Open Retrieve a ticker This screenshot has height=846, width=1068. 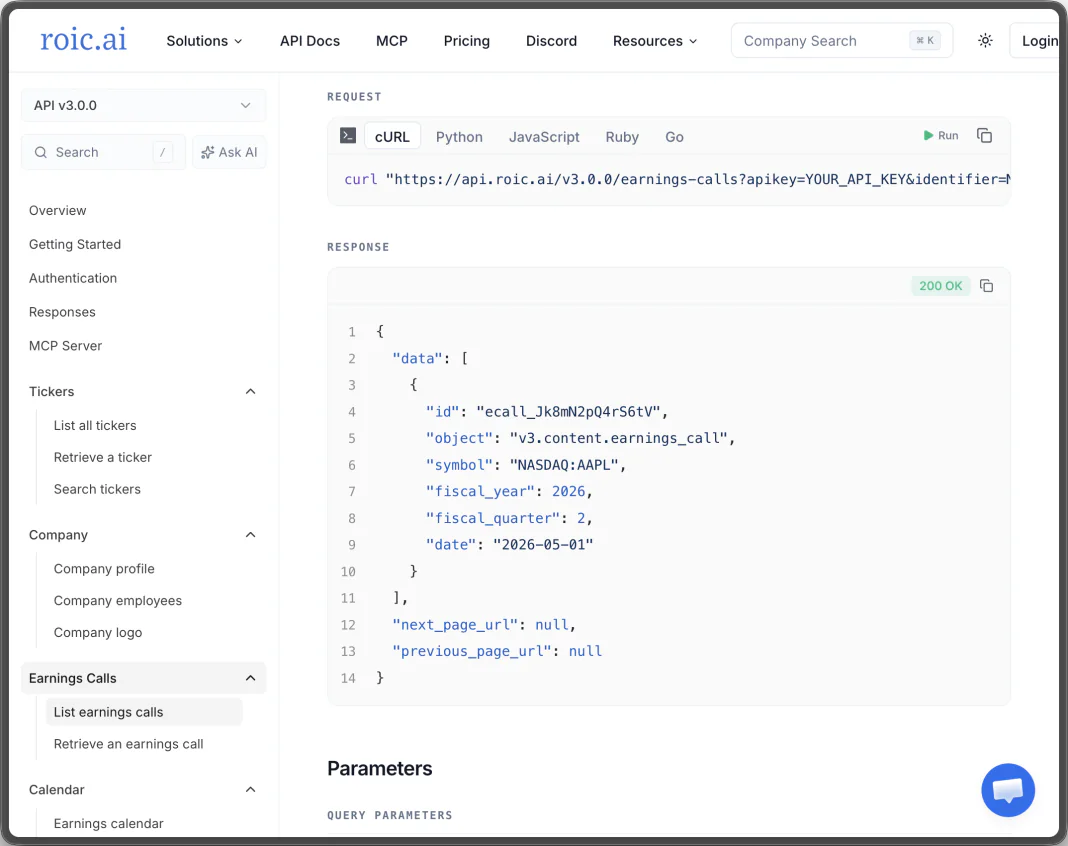(x=103, y=457)
